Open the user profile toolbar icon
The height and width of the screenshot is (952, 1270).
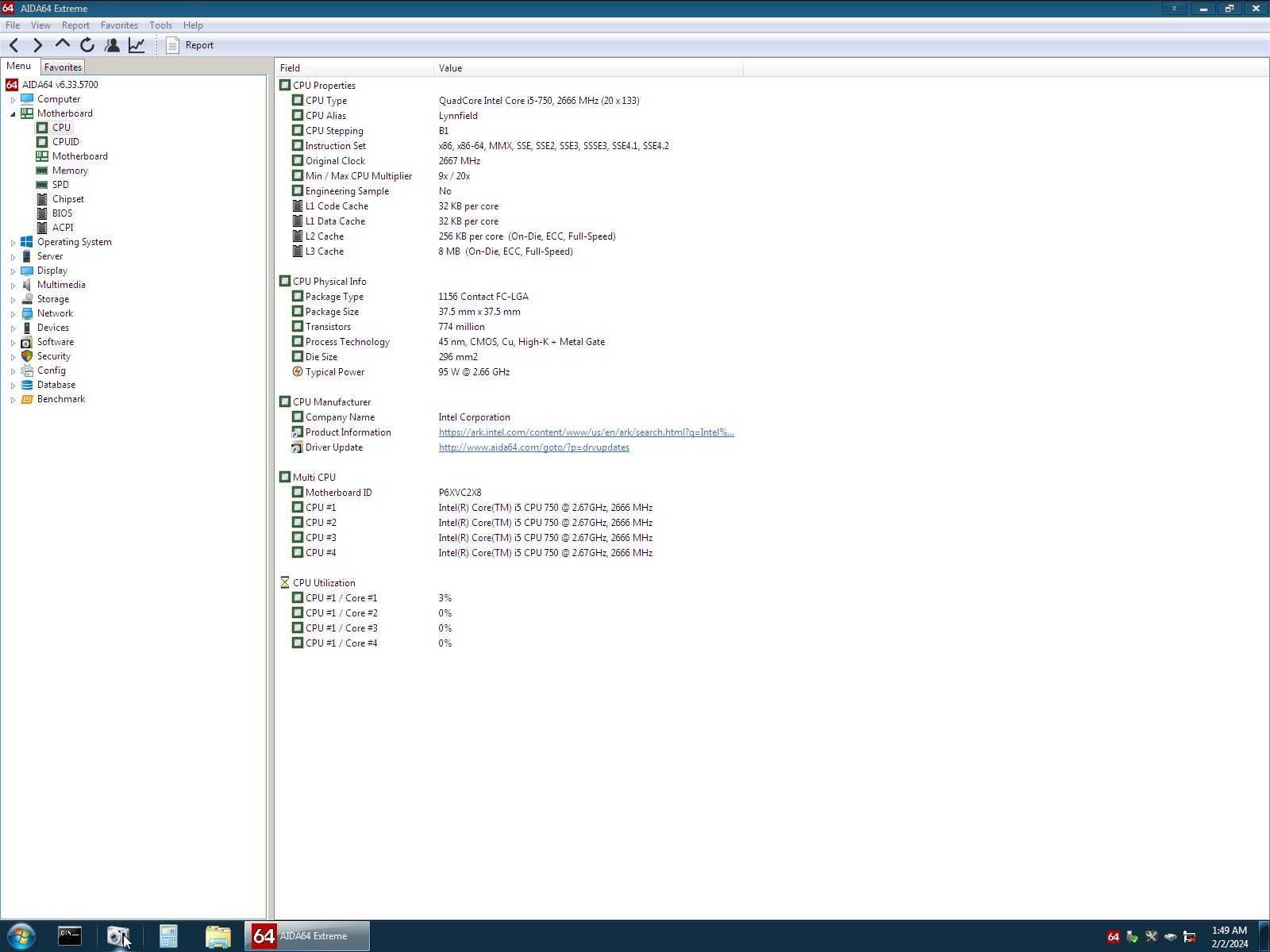pyautogui.click(x=112, y=45)
